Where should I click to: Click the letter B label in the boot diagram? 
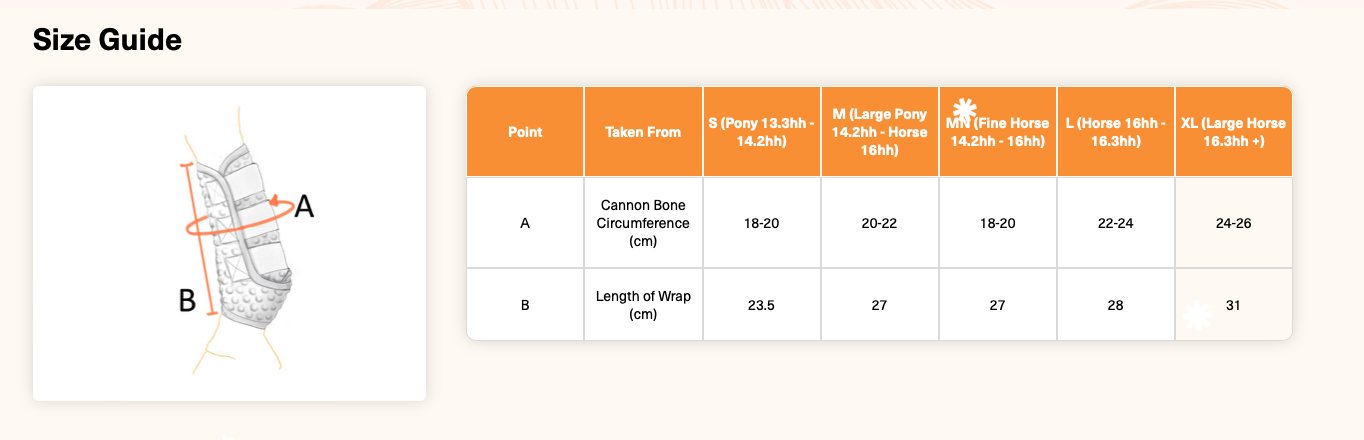[x=186, y=299]
